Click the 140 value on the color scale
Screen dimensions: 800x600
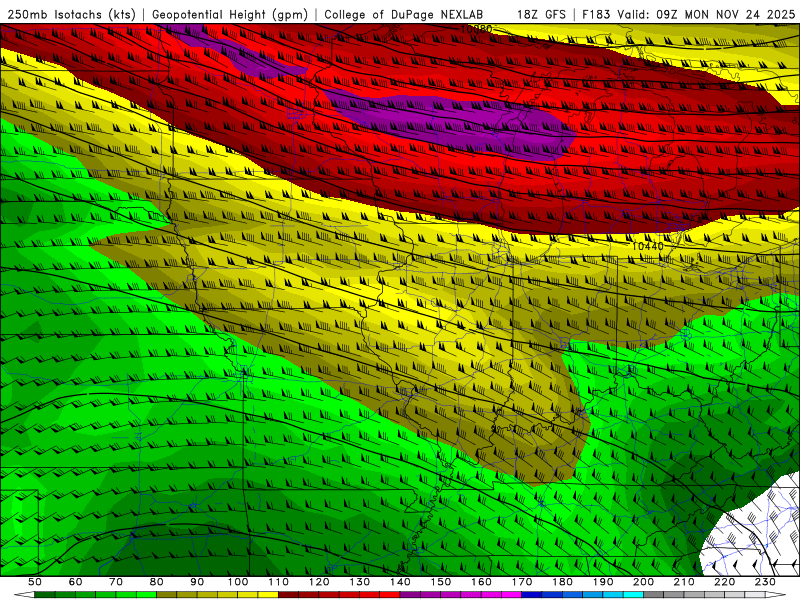400,582
